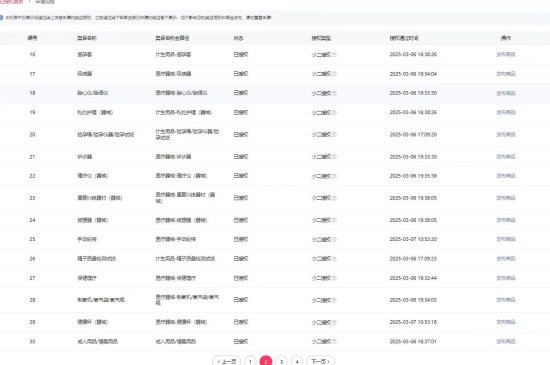Viewport: 550px width, 365px height.
Task: Click timestamp 2025-03-07 10:53:20 in row 25
Action: coord(413,239)
